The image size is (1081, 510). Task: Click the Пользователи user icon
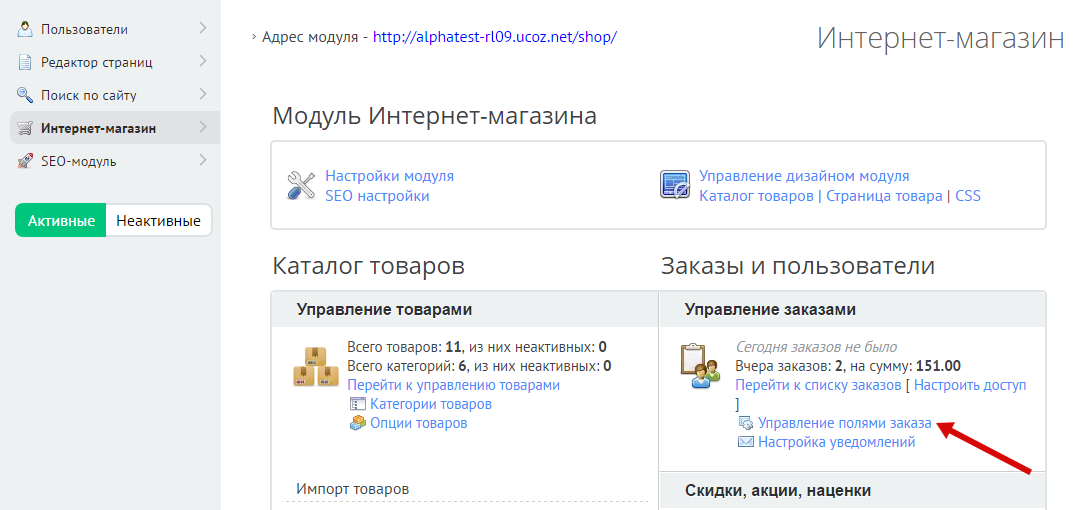click(25, 29)
